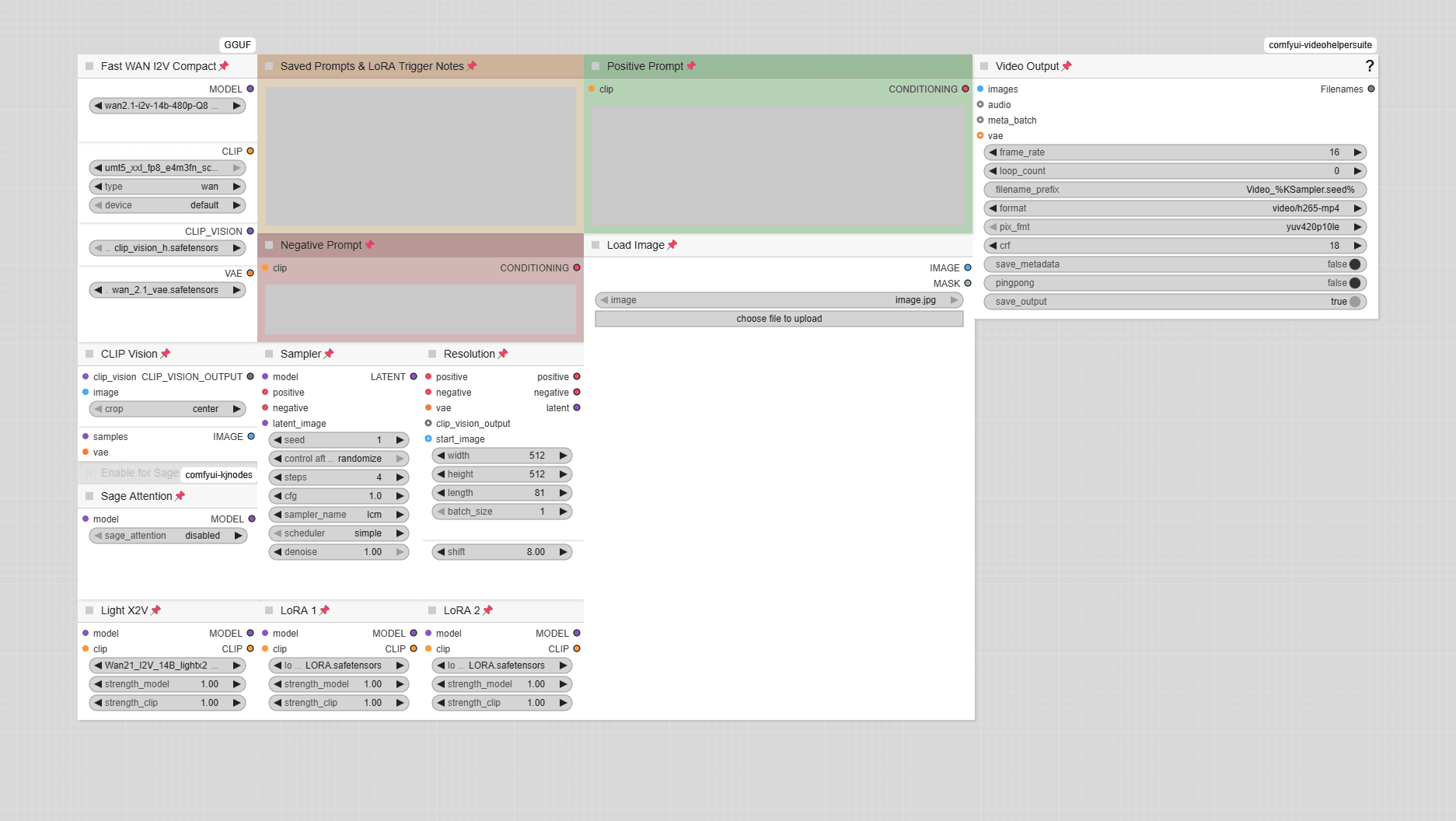Increase the steps value with right arrow
Screen dimensions: 1456x821
click(400, 477)
